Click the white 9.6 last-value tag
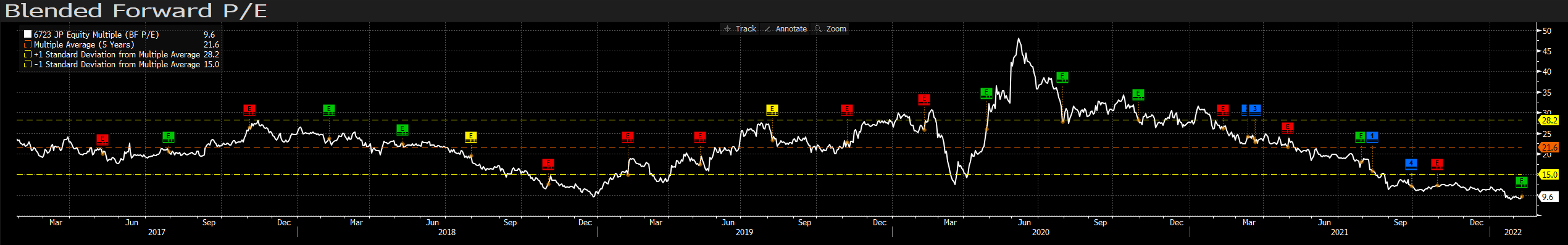This screenshot has width=1568, height=245. coord(1549,197)
